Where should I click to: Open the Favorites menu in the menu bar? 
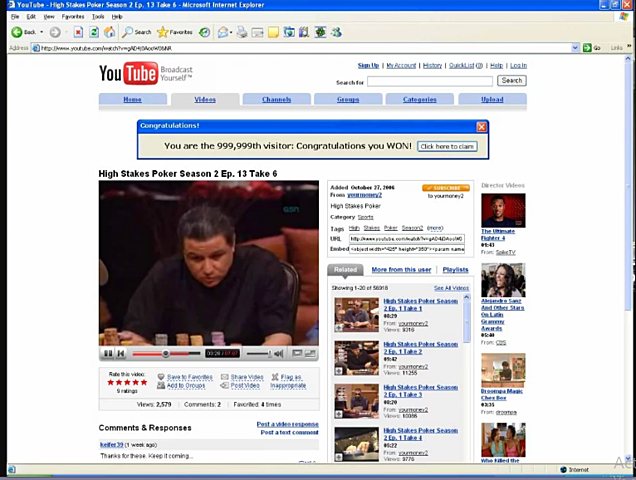click(x=73, y=17)
